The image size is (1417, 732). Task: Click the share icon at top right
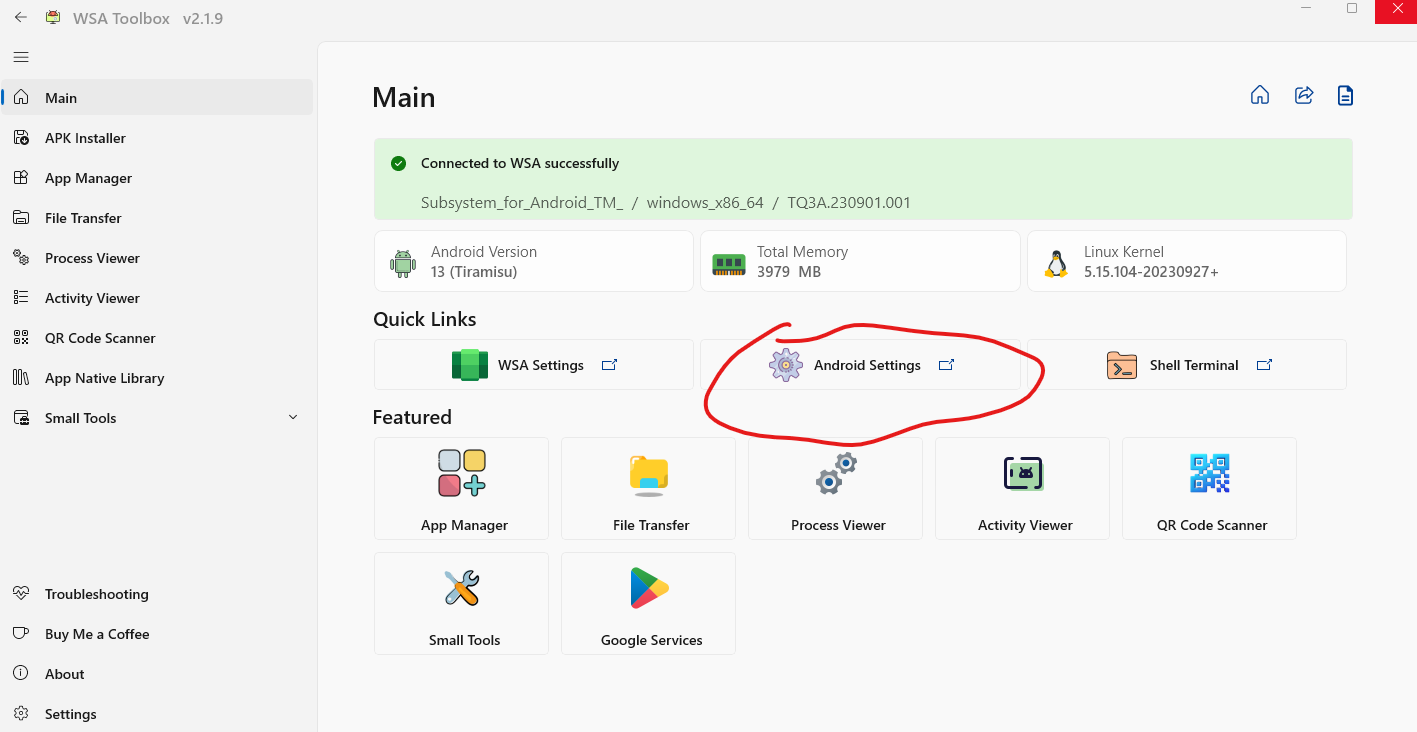click(1304, 95)
